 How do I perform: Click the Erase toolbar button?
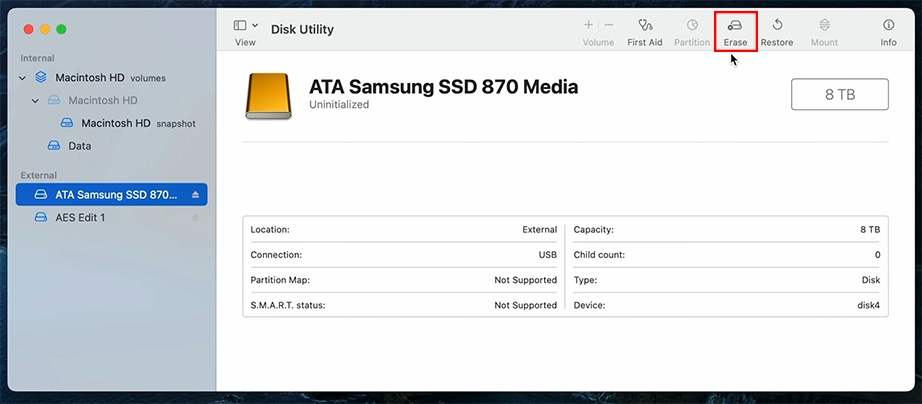tap(735, 32)
